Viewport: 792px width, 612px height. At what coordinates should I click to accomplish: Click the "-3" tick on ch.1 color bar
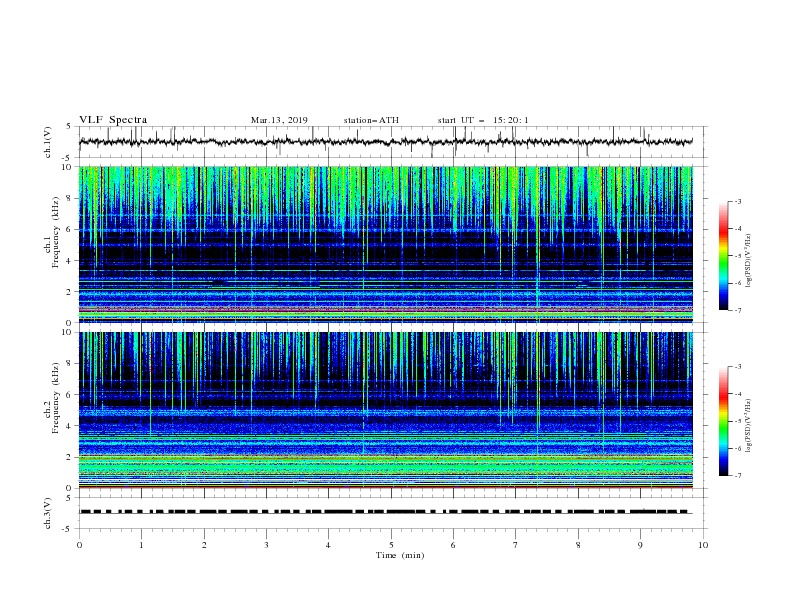pyautogui.click(x=737, y=201)
